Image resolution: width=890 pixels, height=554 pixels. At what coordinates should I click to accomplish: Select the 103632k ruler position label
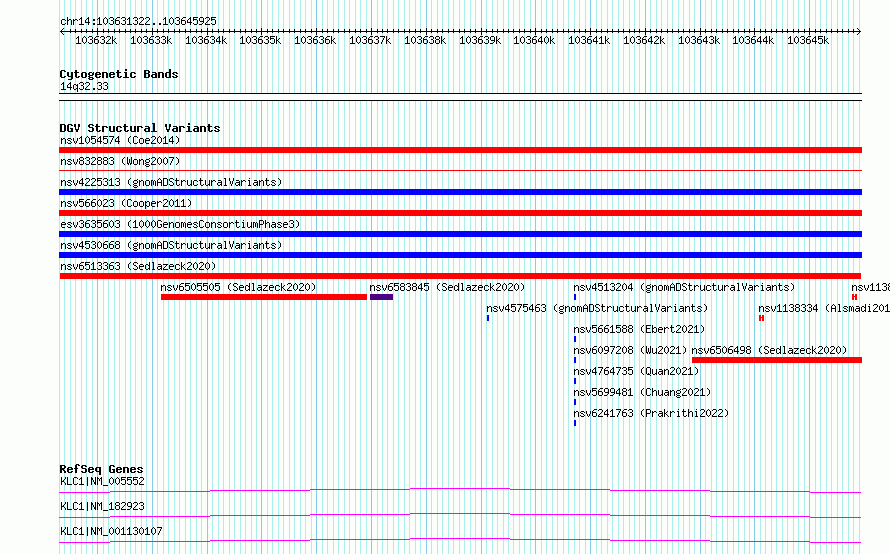click(x=96, y=40)
